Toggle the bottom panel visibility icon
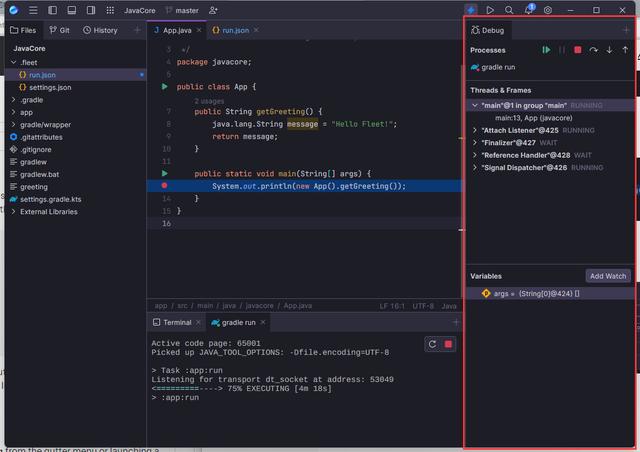 (71, 10)
